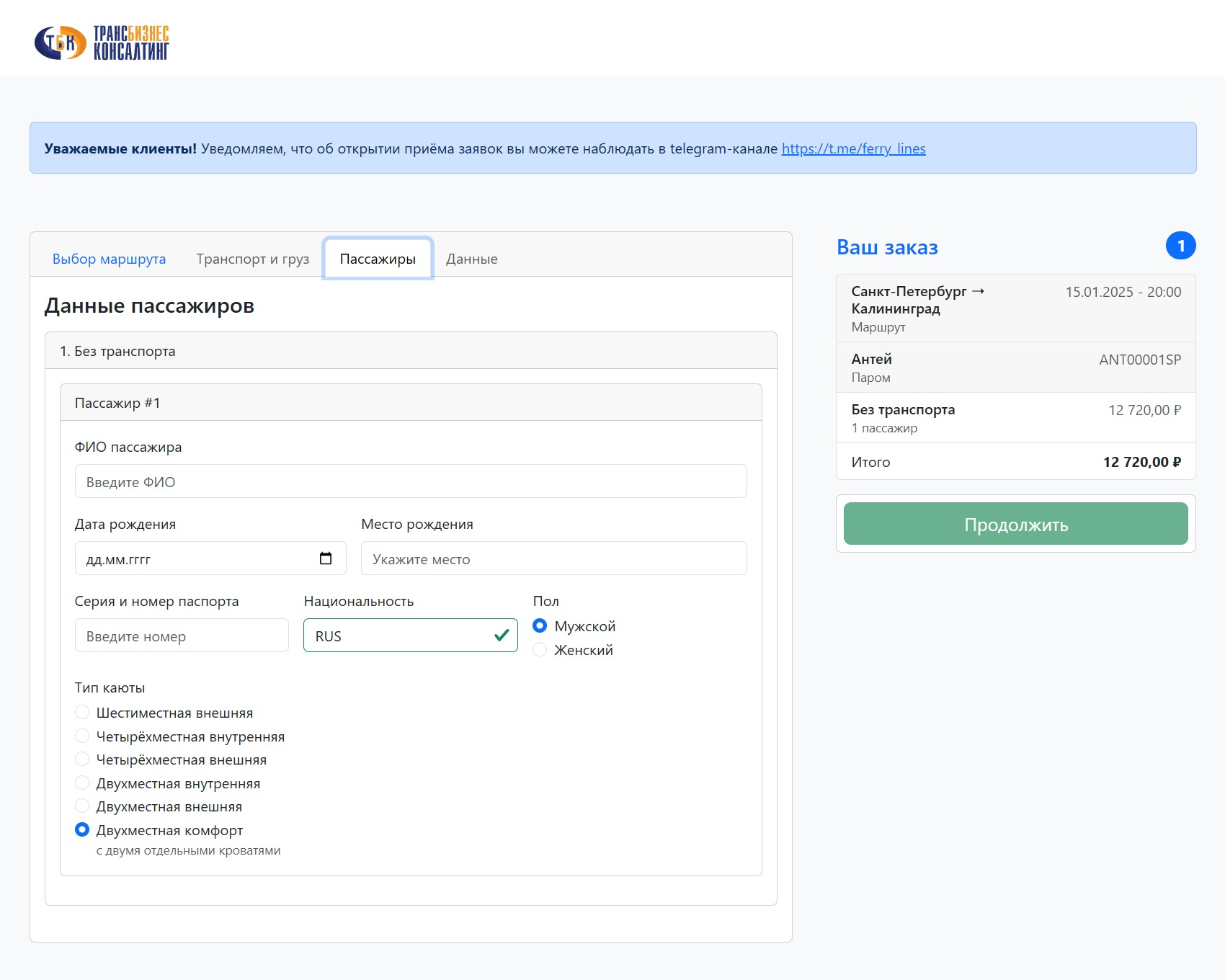Open the Данные tab
1225x980 pixels.
pos(472,259)
